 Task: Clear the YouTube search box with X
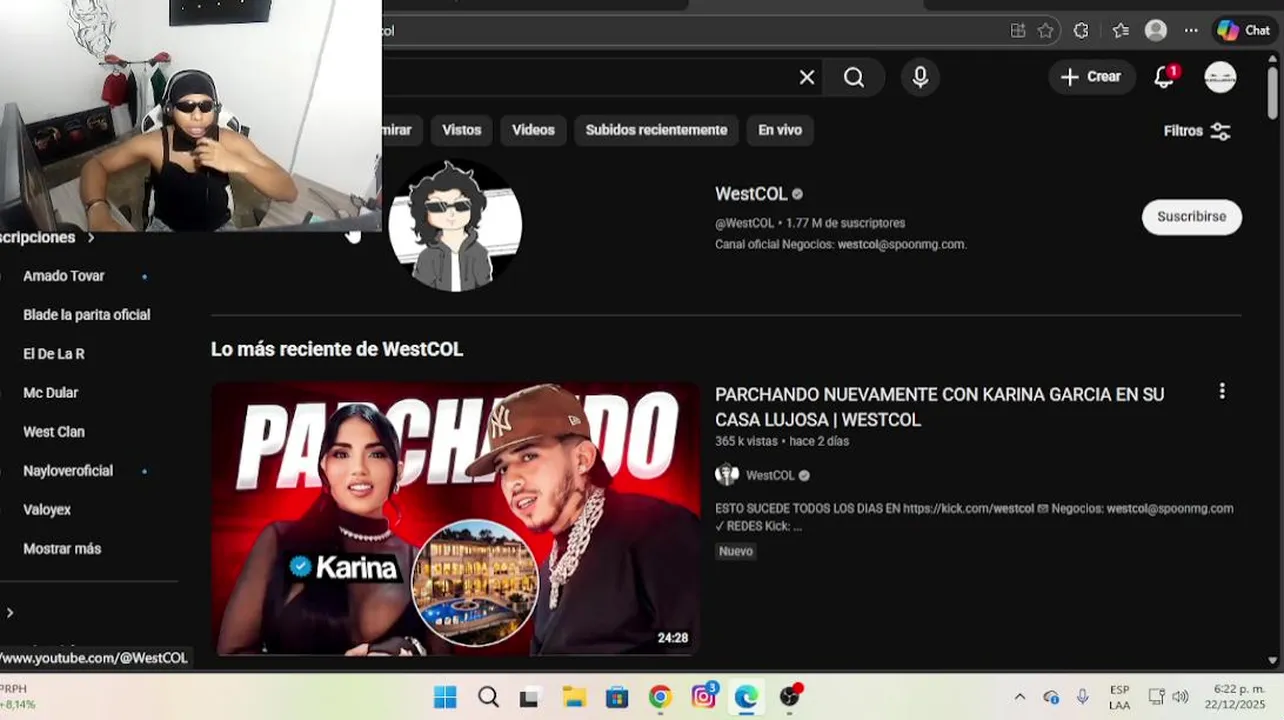(807, 78)
